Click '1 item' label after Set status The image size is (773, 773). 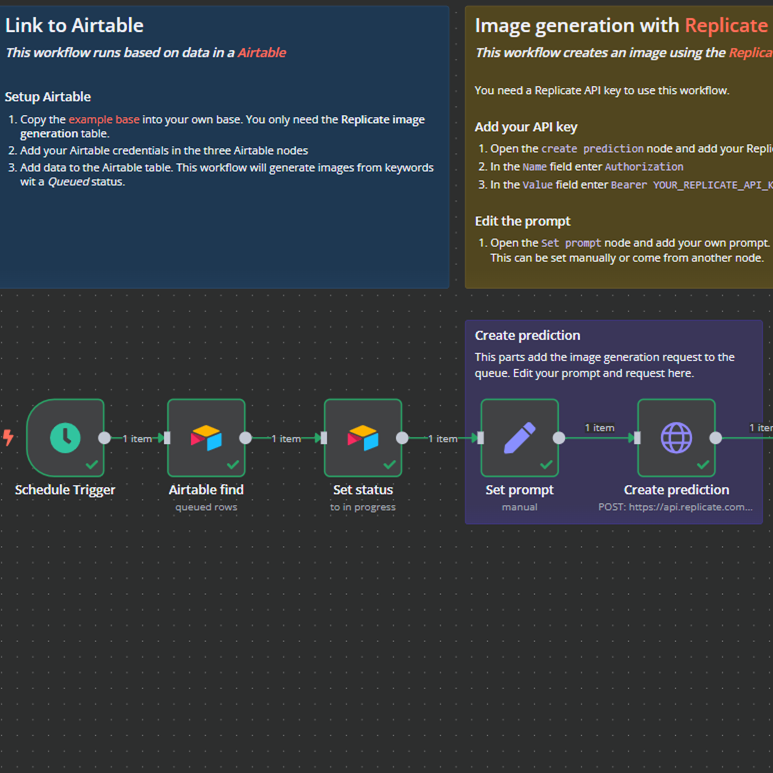[443, 438]
